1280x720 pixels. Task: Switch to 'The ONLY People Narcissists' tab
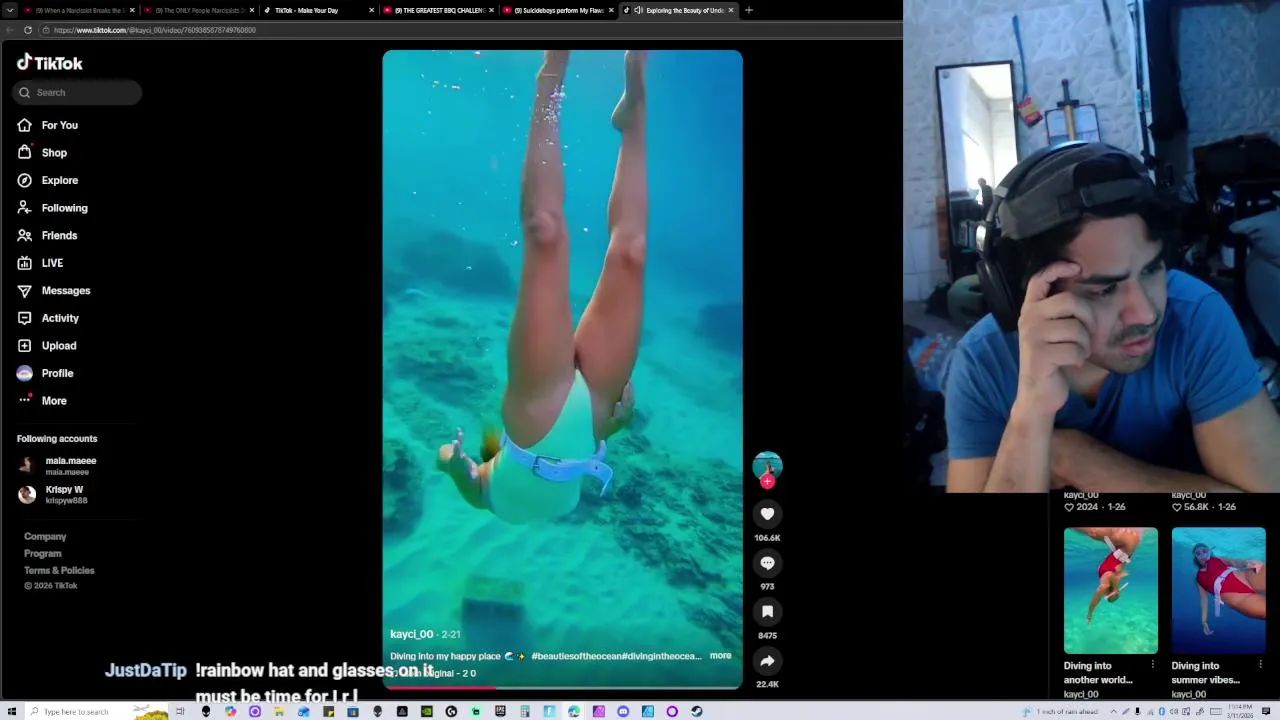pyautogui.click(x=198, y=10)
